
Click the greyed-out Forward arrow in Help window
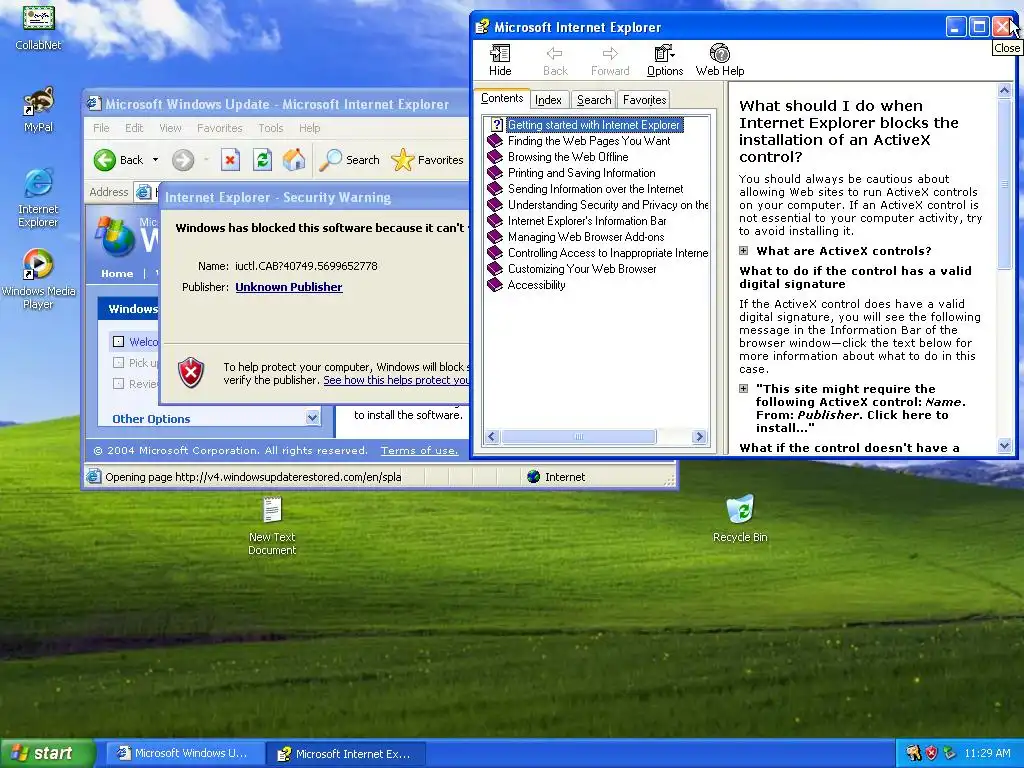(610, 60)
